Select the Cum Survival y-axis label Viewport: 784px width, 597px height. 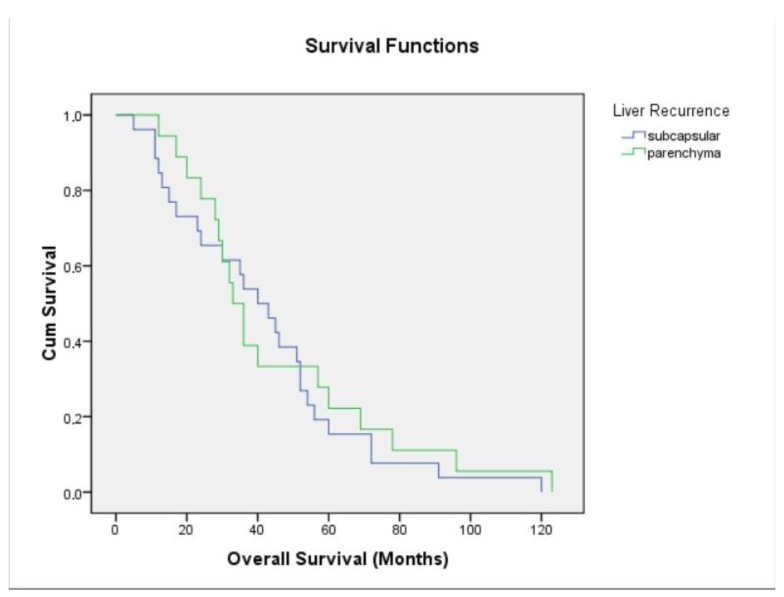(x=49, y=303)
